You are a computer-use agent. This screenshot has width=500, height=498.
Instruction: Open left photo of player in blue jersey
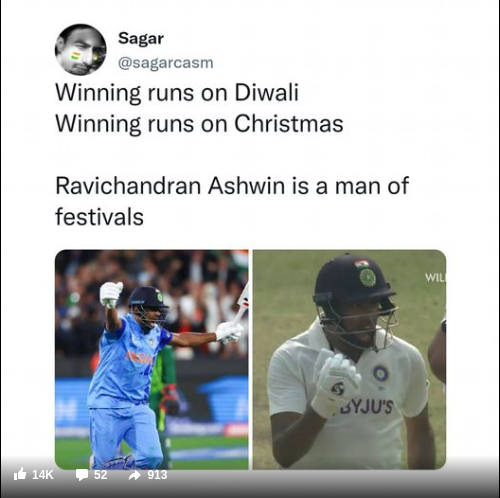tap(152, 359)
